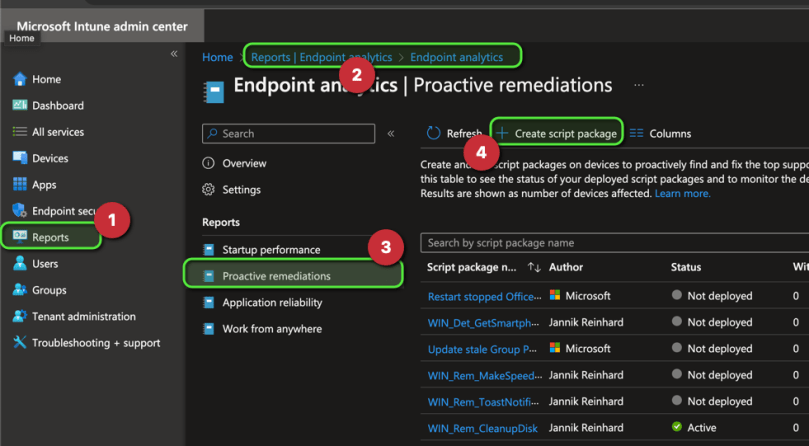Open WIN_Rem_CleanupDisk script package

coord(482,428)
